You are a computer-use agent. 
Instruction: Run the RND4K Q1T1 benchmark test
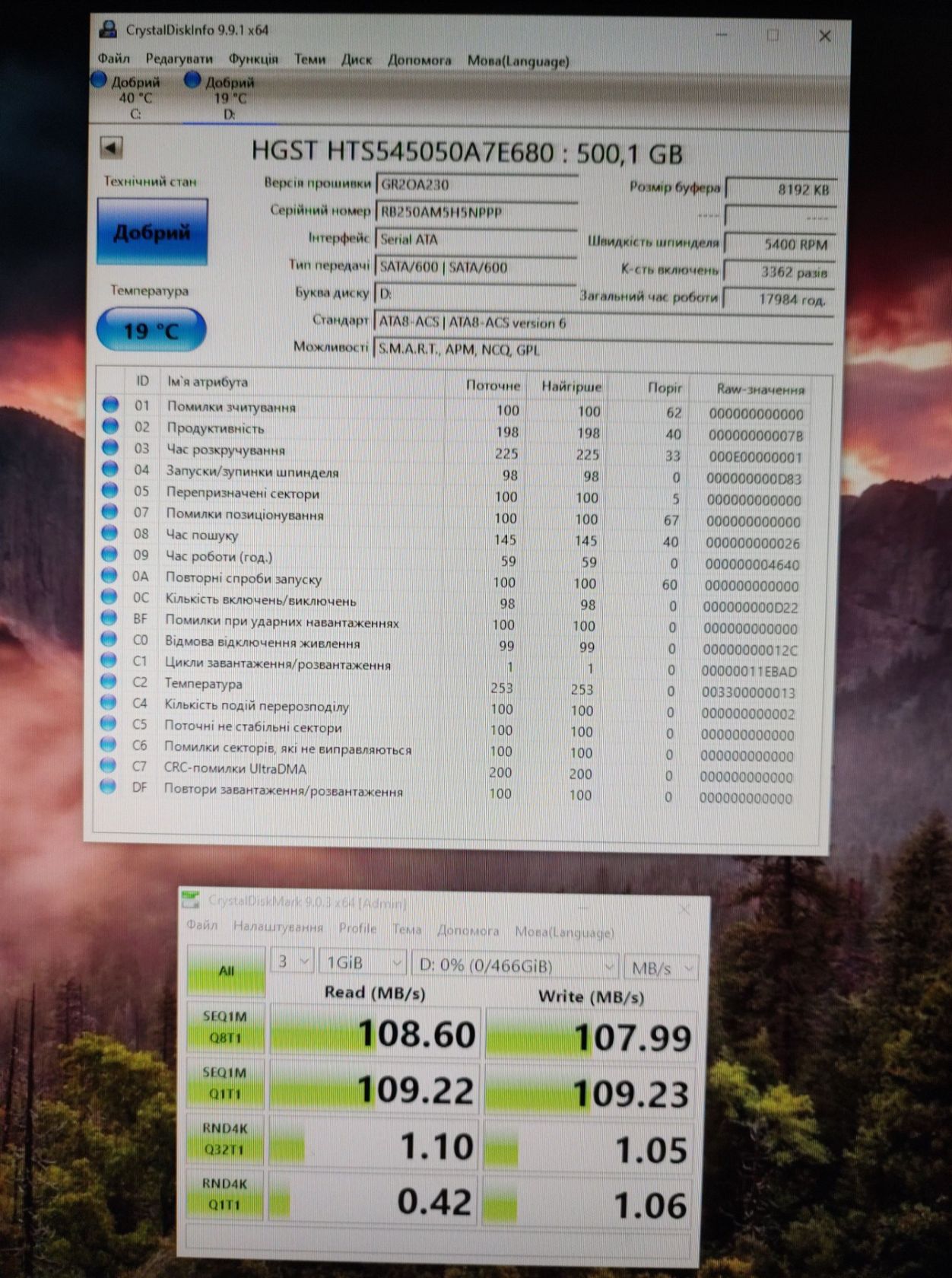pos(224,1194)
